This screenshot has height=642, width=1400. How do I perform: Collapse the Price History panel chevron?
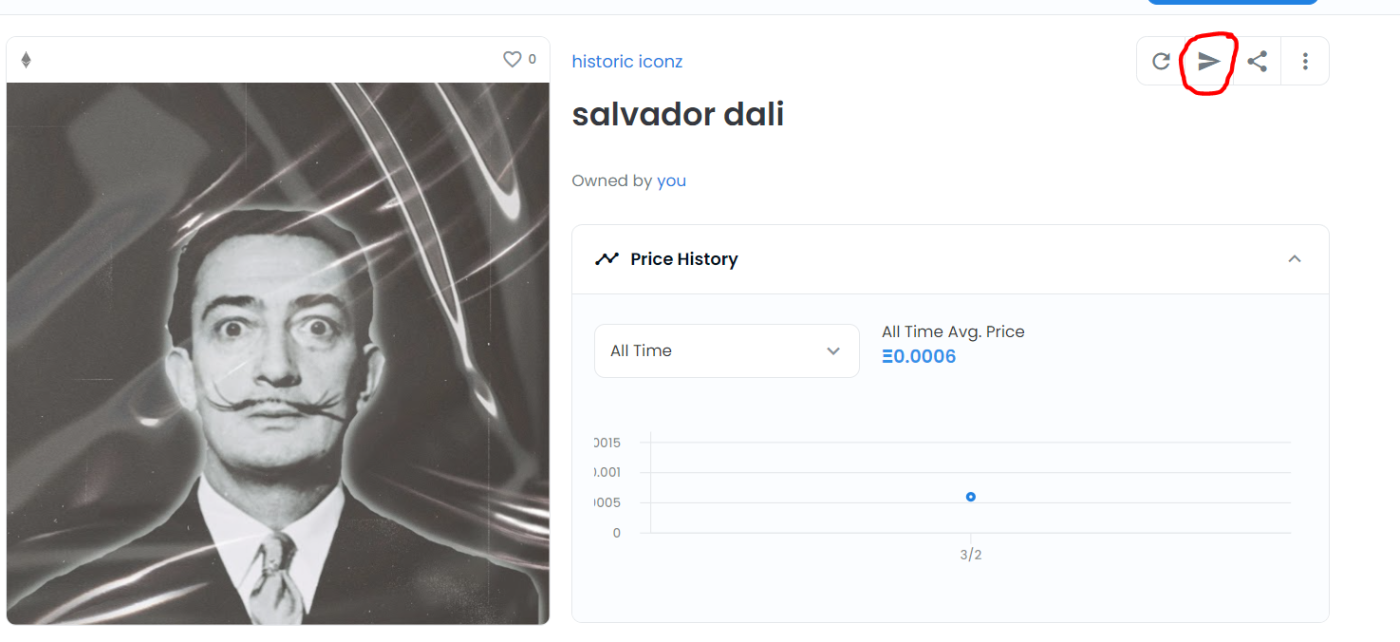1294,259
